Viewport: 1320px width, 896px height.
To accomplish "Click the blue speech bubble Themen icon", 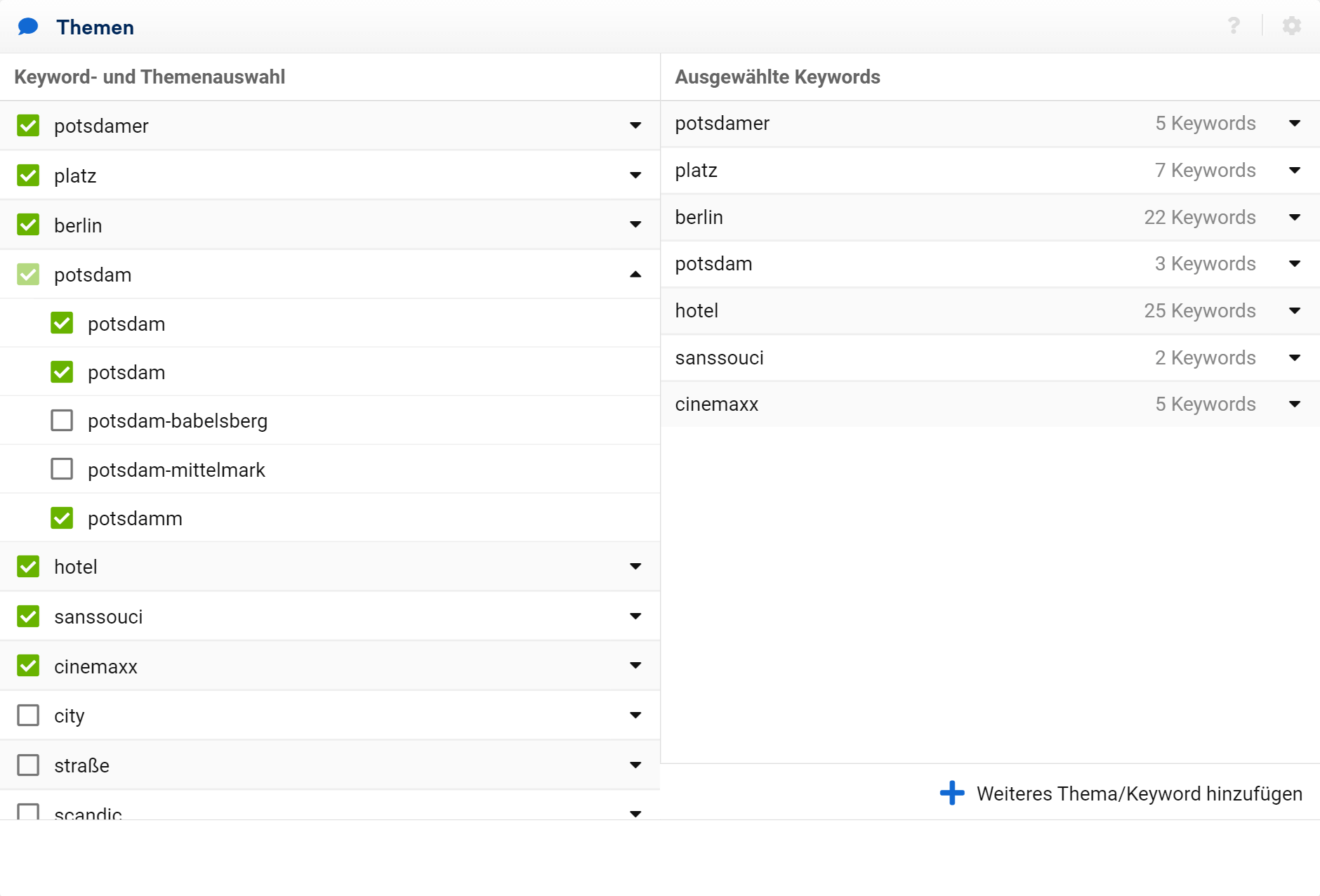I will (28, 27).
